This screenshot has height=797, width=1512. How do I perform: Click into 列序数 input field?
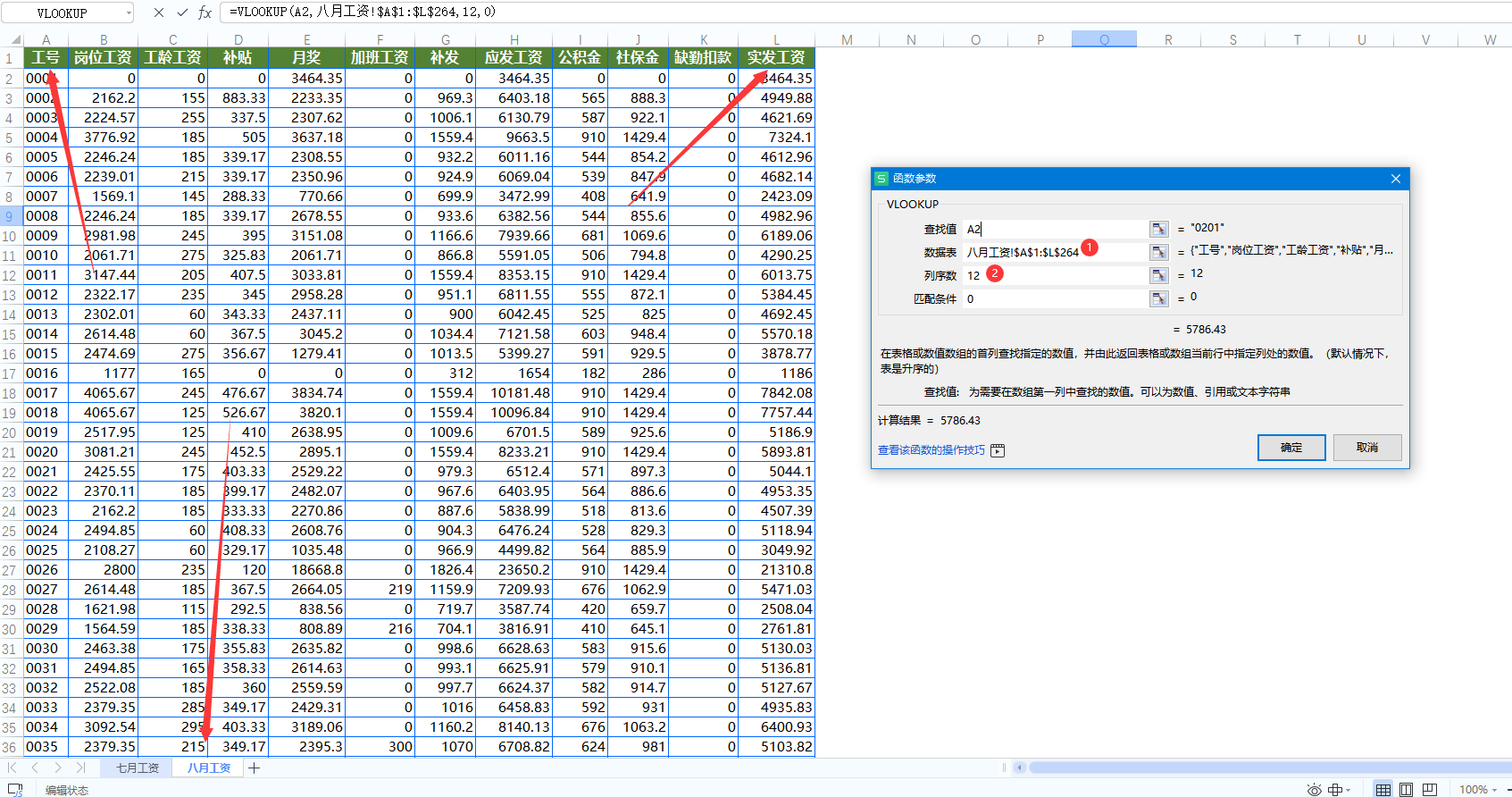pyautogui.click(x=1057, y=275)
